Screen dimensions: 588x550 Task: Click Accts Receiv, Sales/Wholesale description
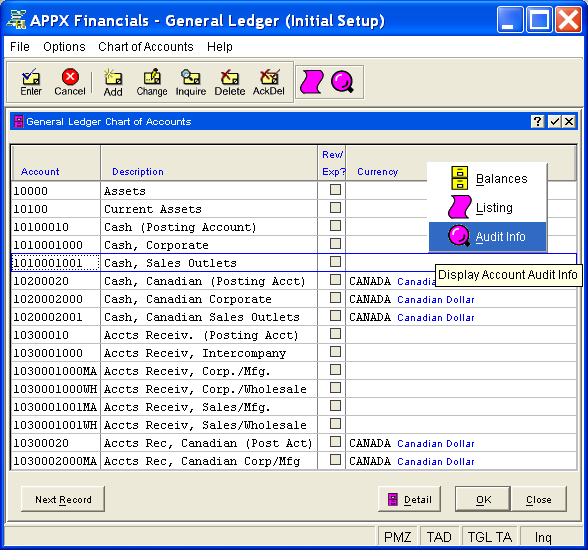[x=205, y=425]
